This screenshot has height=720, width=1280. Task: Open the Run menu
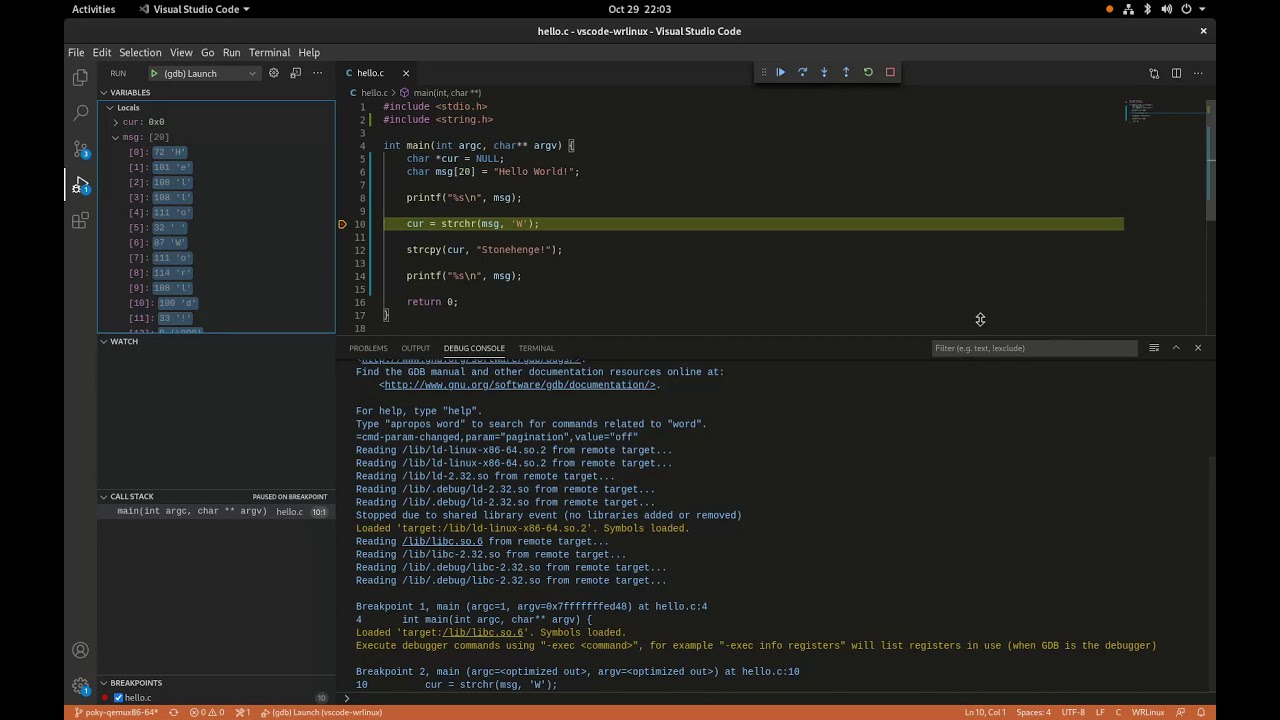point(231,52)
